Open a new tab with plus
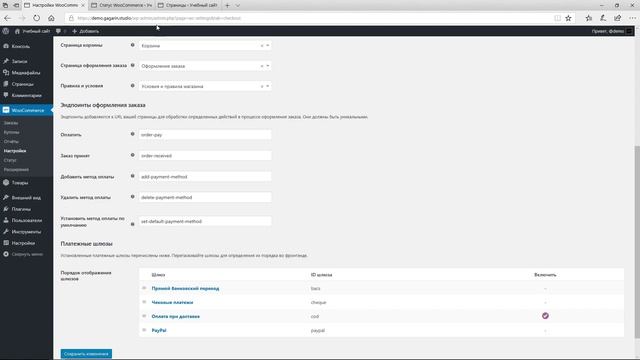The height and width of the screenshot is (360, 640). [x=227, y=5]
